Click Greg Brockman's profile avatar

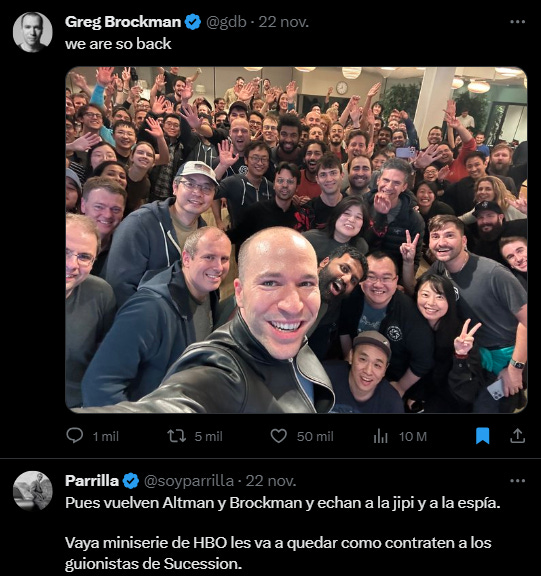tap(32, 32)
